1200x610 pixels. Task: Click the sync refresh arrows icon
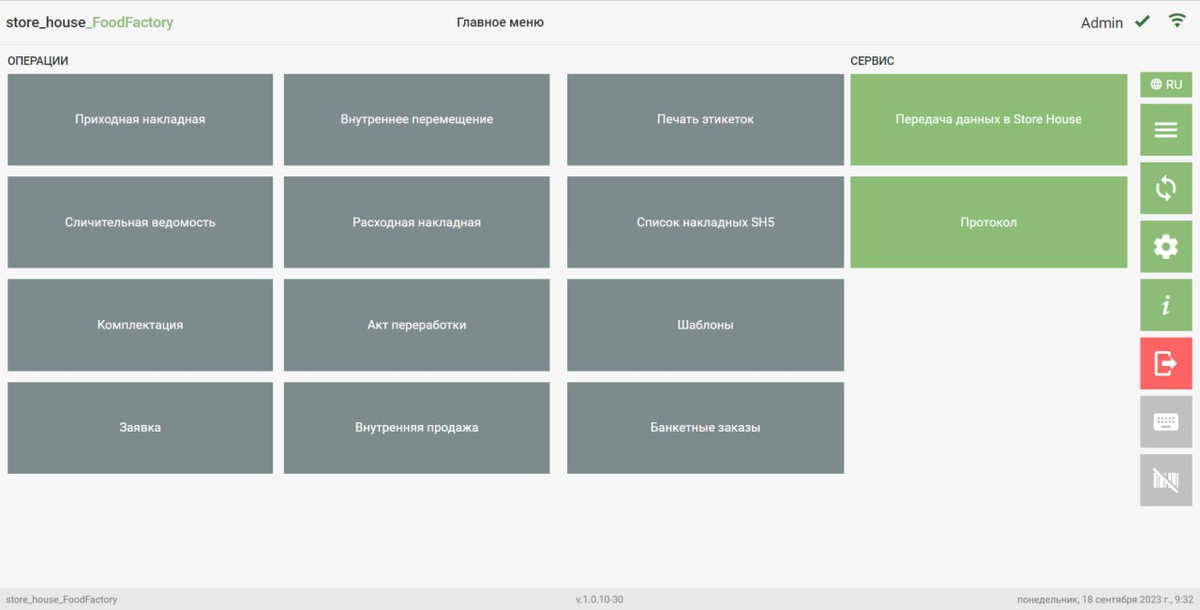point(1166,188)
